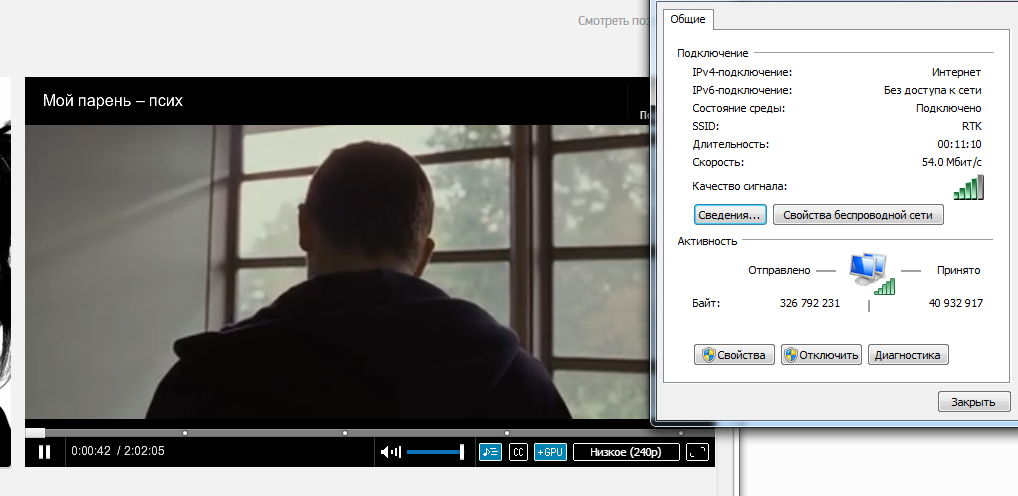Viewport: 1018px width, 496px height.
Task: Adjust the volume slider in player
Action: click(435, 452)
